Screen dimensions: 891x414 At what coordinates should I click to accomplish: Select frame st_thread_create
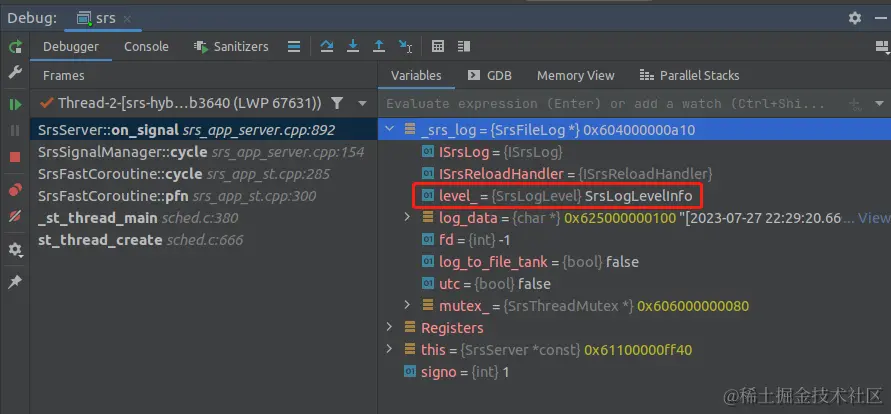(203, 240)
